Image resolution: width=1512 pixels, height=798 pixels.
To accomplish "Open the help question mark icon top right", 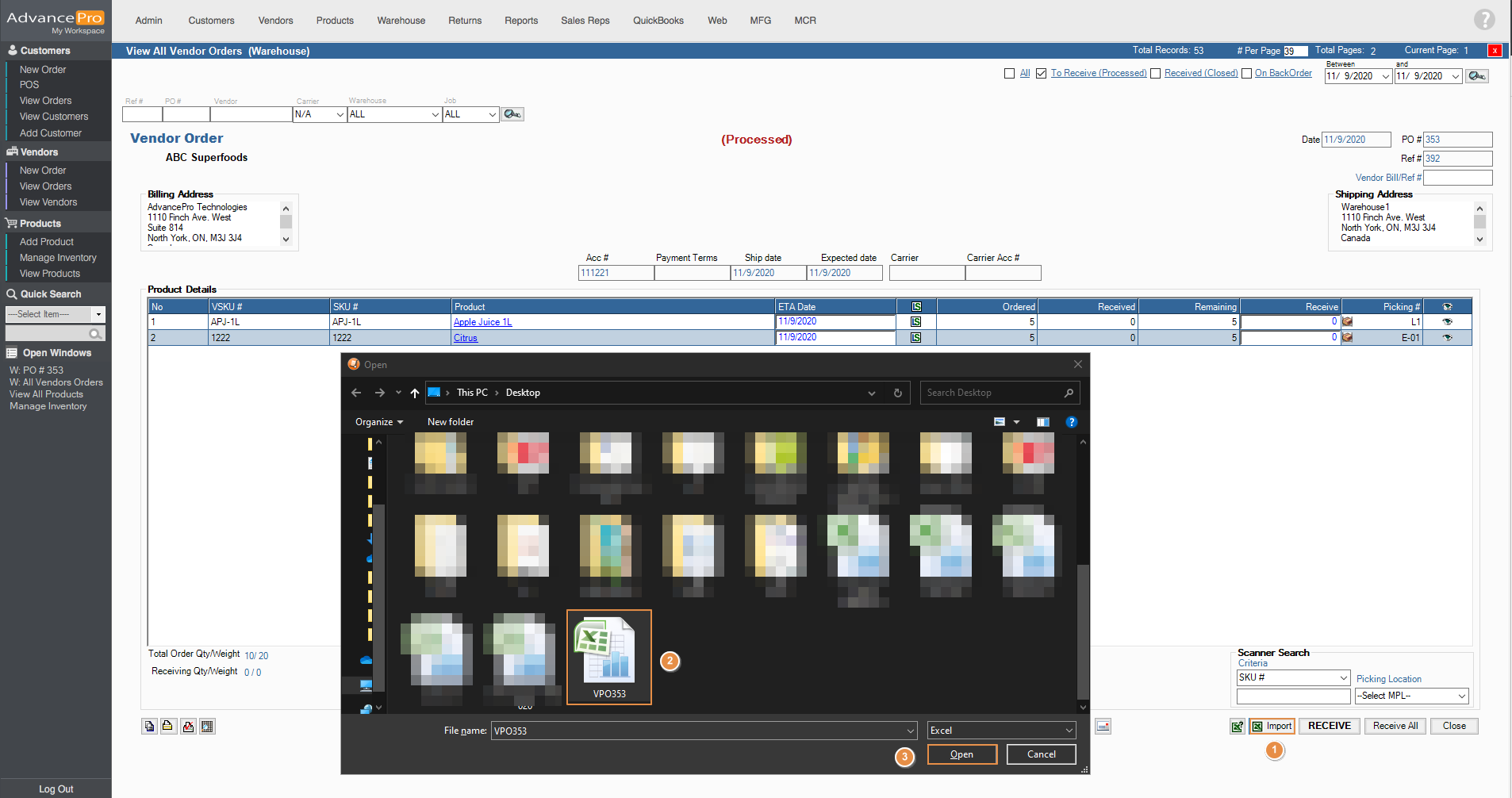I will pos(1483,19).
